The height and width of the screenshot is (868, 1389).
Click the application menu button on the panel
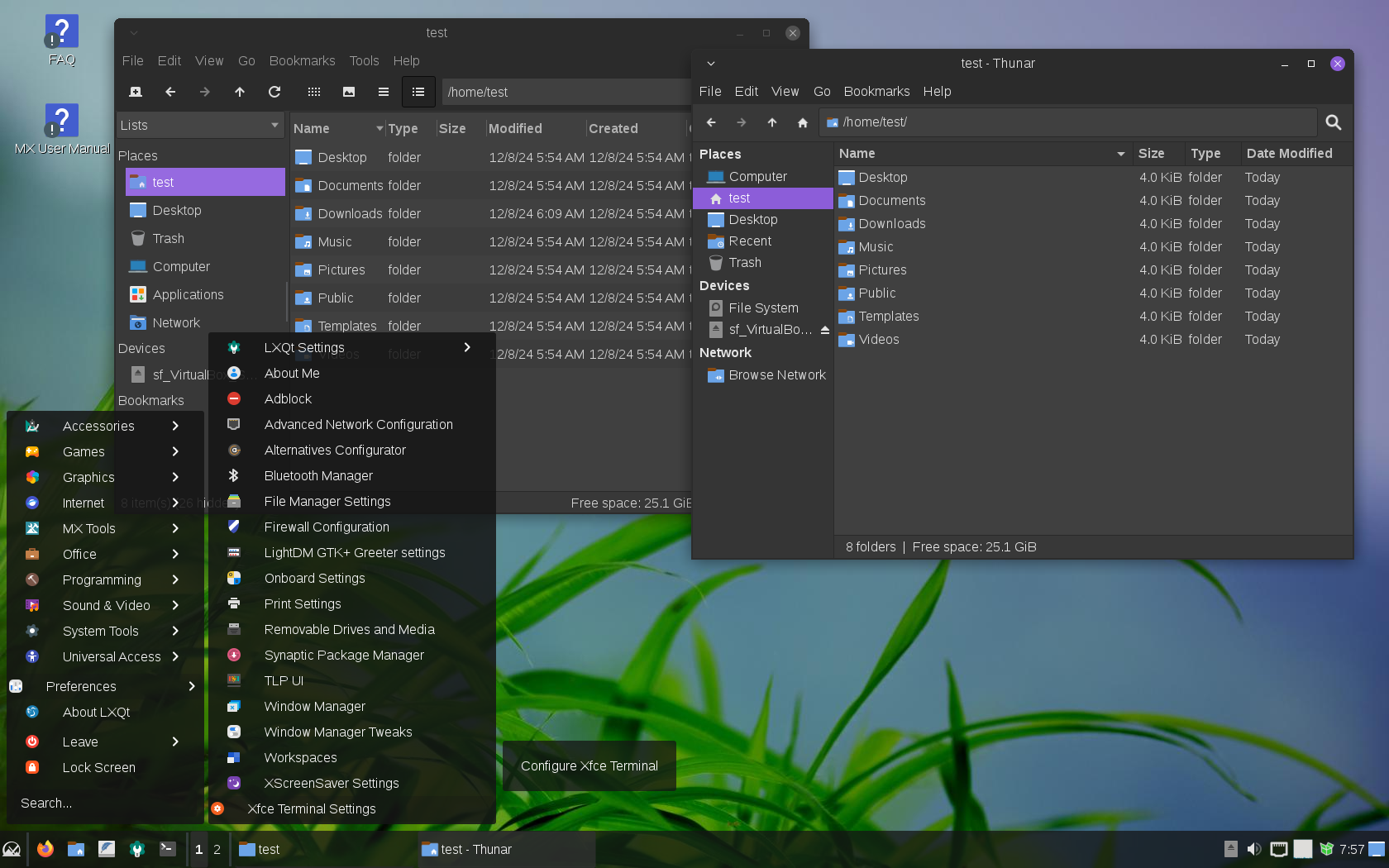point(12,849)
